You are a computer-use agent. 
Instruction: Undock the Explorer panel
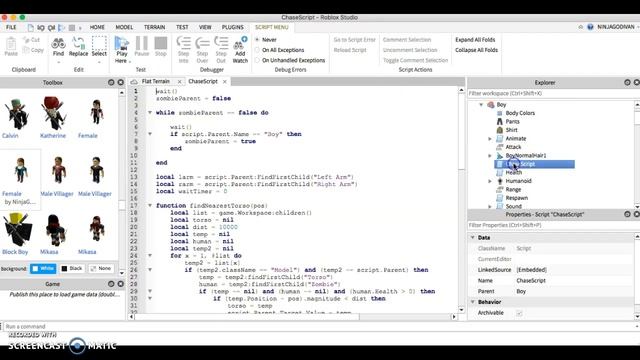627,82
